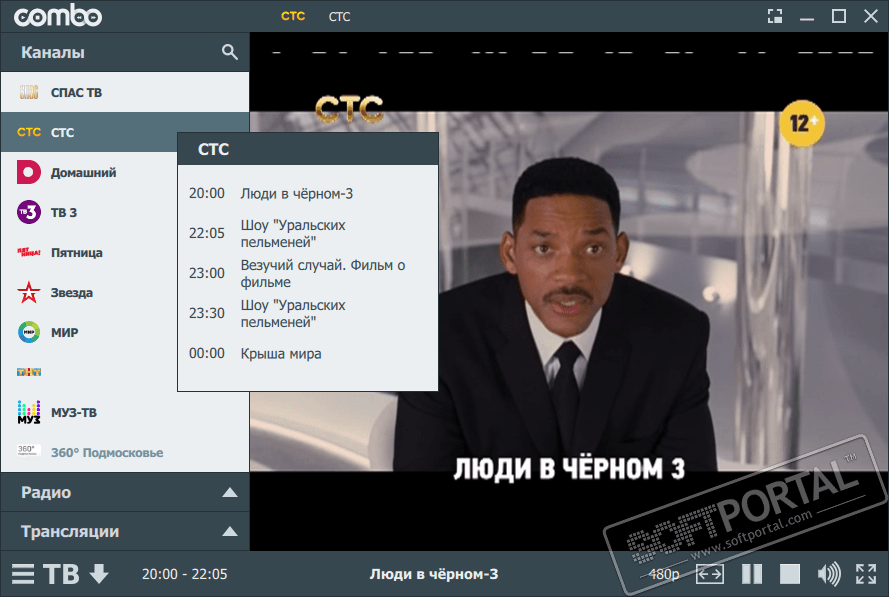Click the ТВ mode icon
Screen dimensions: 889x597
(61, 574)
